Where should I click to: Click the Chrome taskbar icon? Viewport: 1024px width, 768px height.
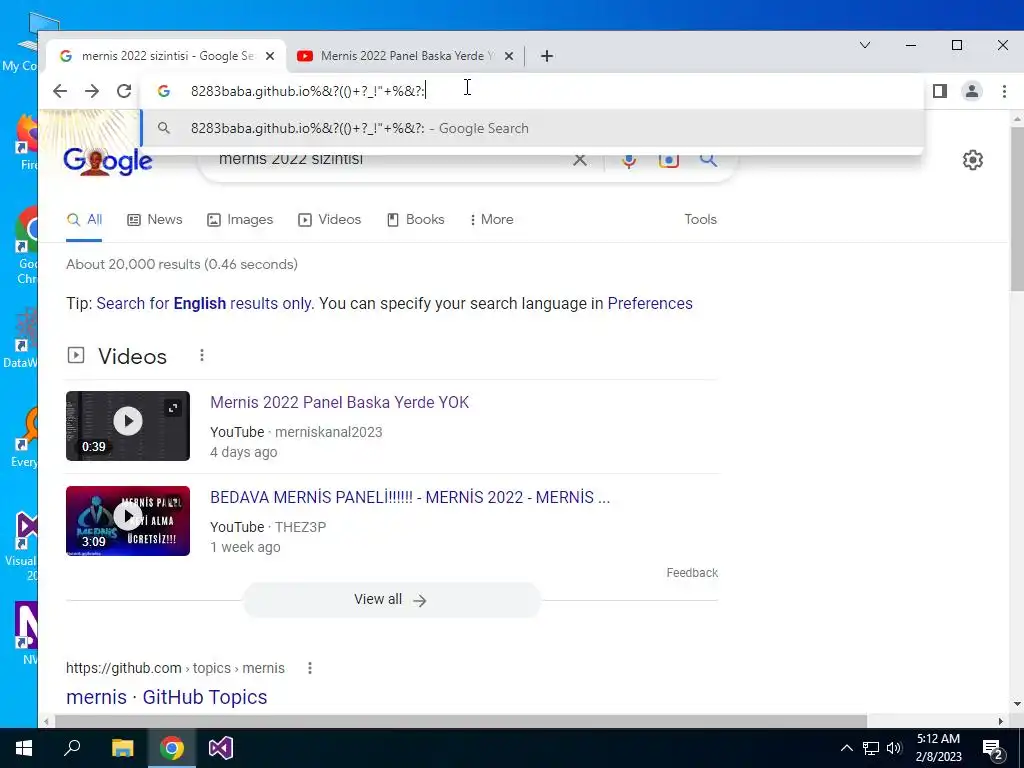coord(172,748)
